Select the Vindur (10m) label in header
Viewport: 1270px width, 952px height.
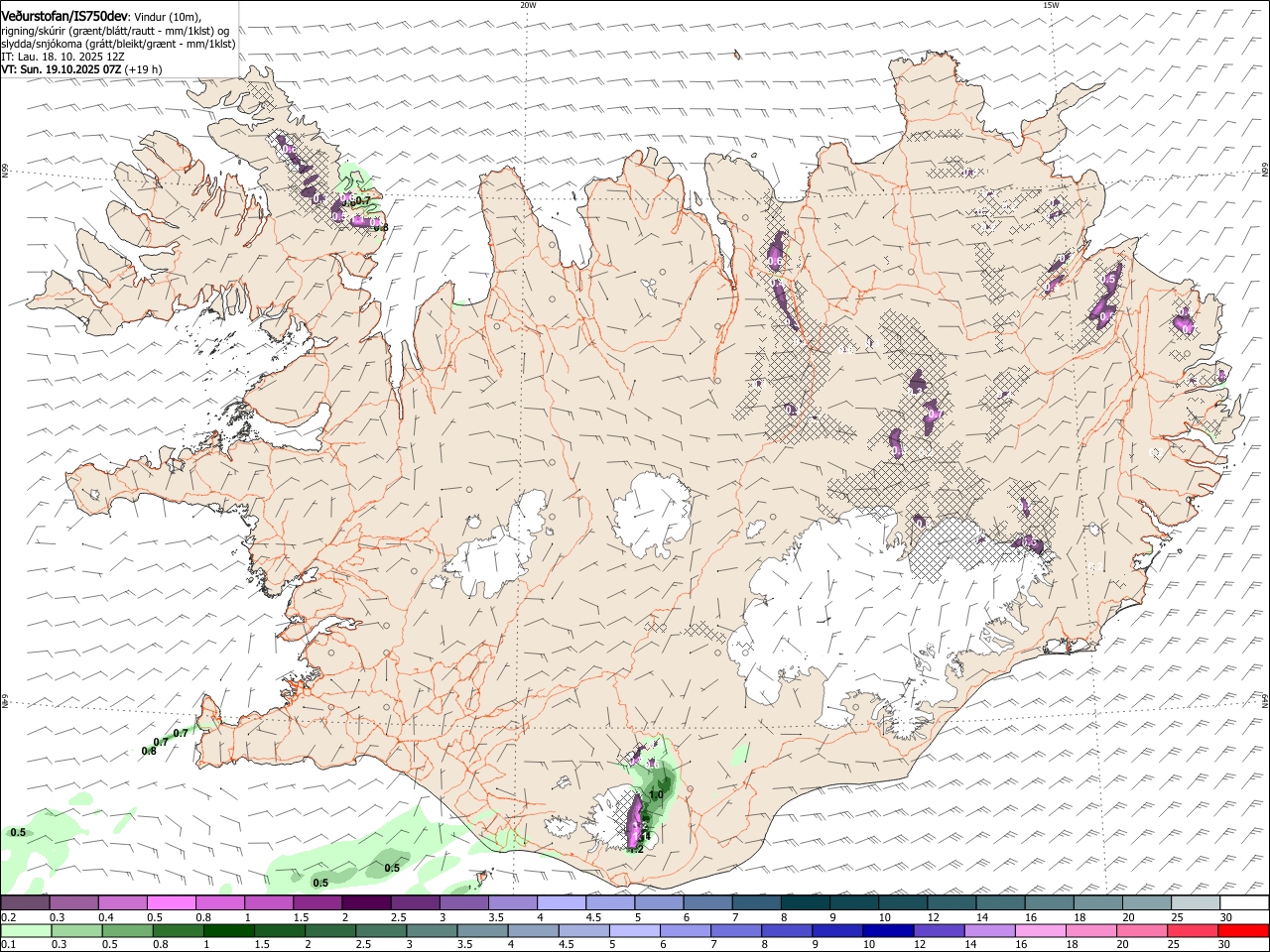pyautogui.click(x=168, y=17)
